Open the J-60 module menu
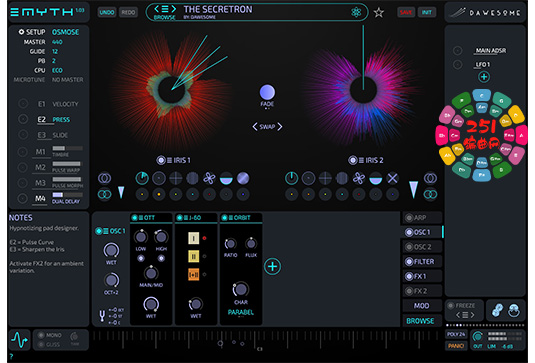Screen dimensions: 535x363 tap(186, 217)
